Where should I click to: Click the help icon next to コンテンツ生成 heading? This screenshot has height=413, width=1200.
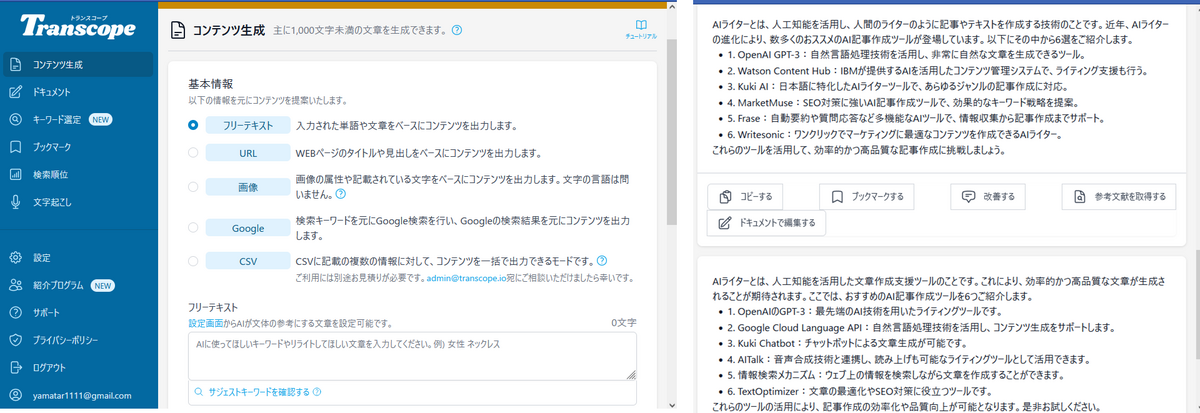pos(456,30)
